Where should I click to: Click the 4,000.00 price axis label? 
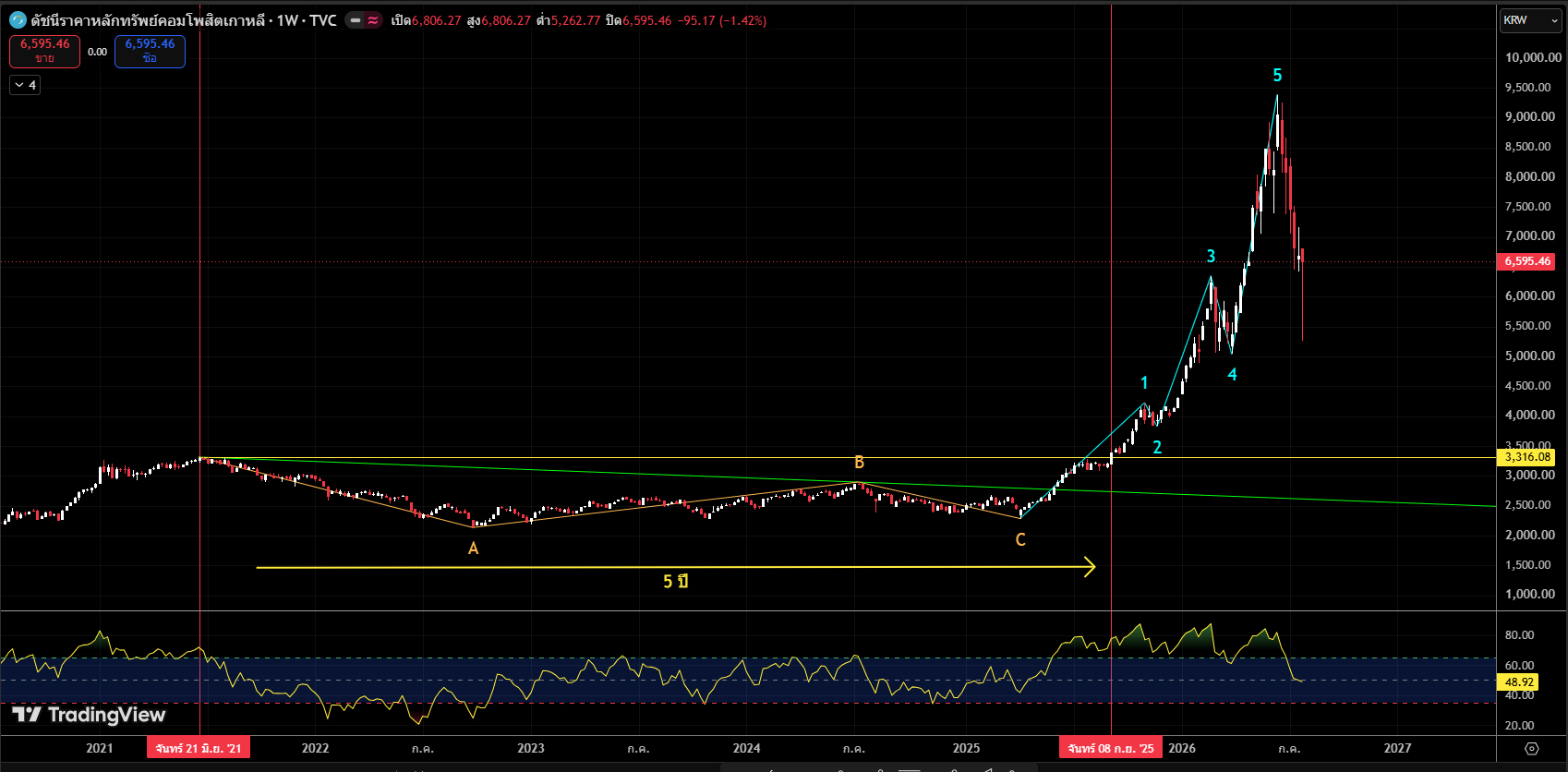click(1530, 415)
